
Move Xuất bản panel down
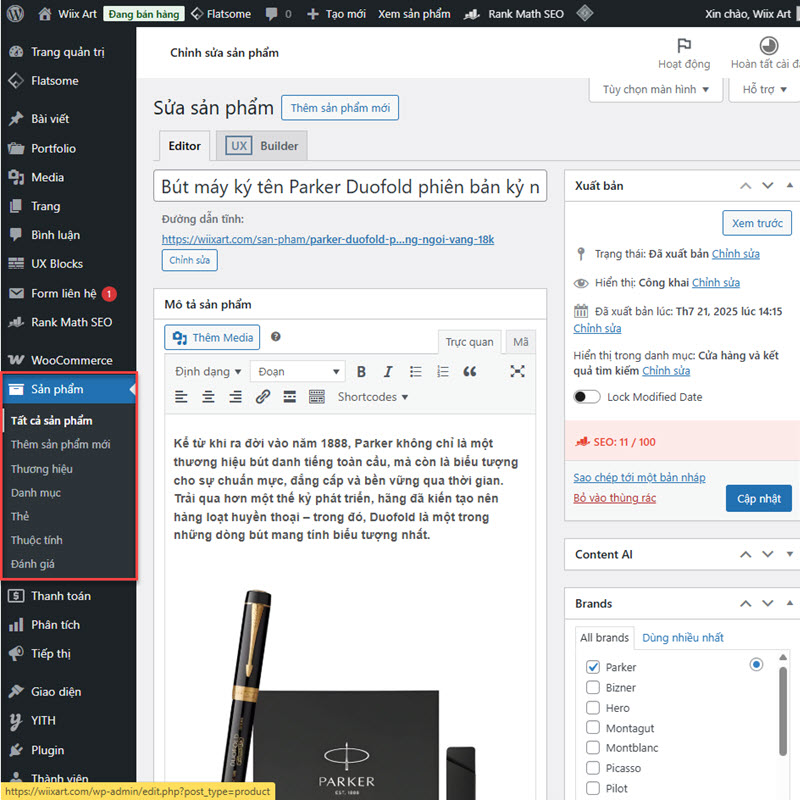pyautogui.click(x=768, y=186)
